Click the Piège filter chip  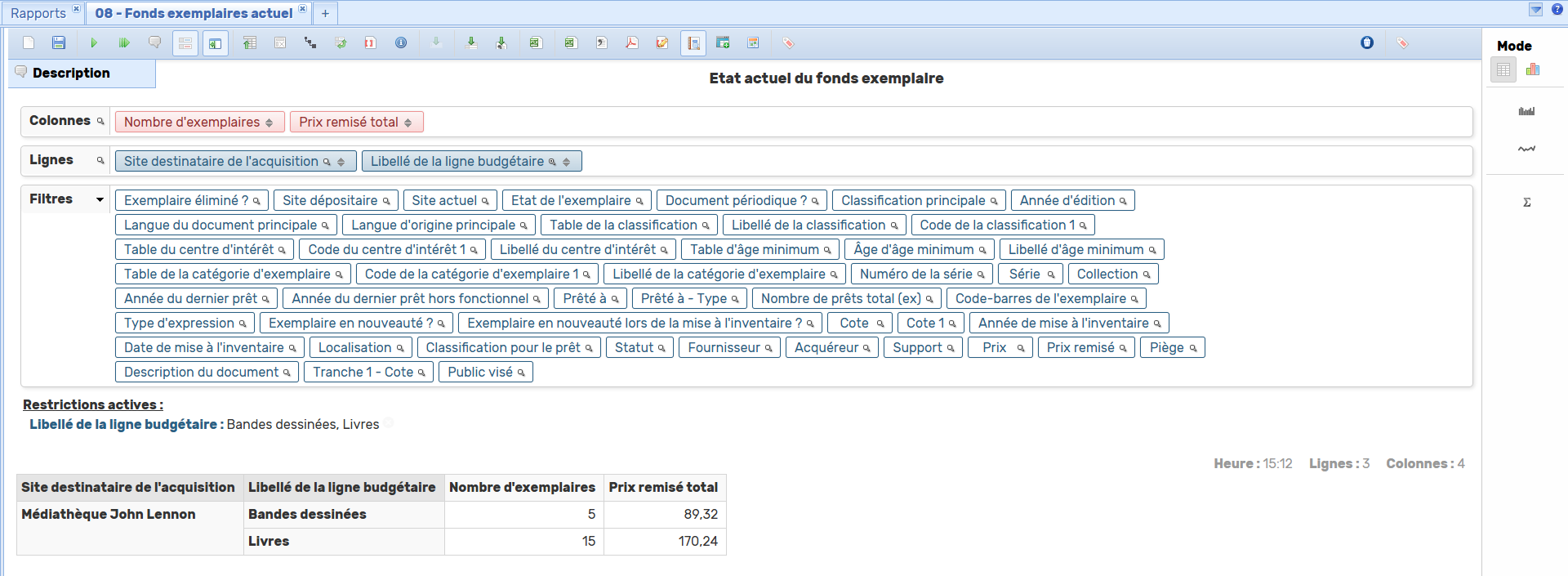click(1173, 347)
